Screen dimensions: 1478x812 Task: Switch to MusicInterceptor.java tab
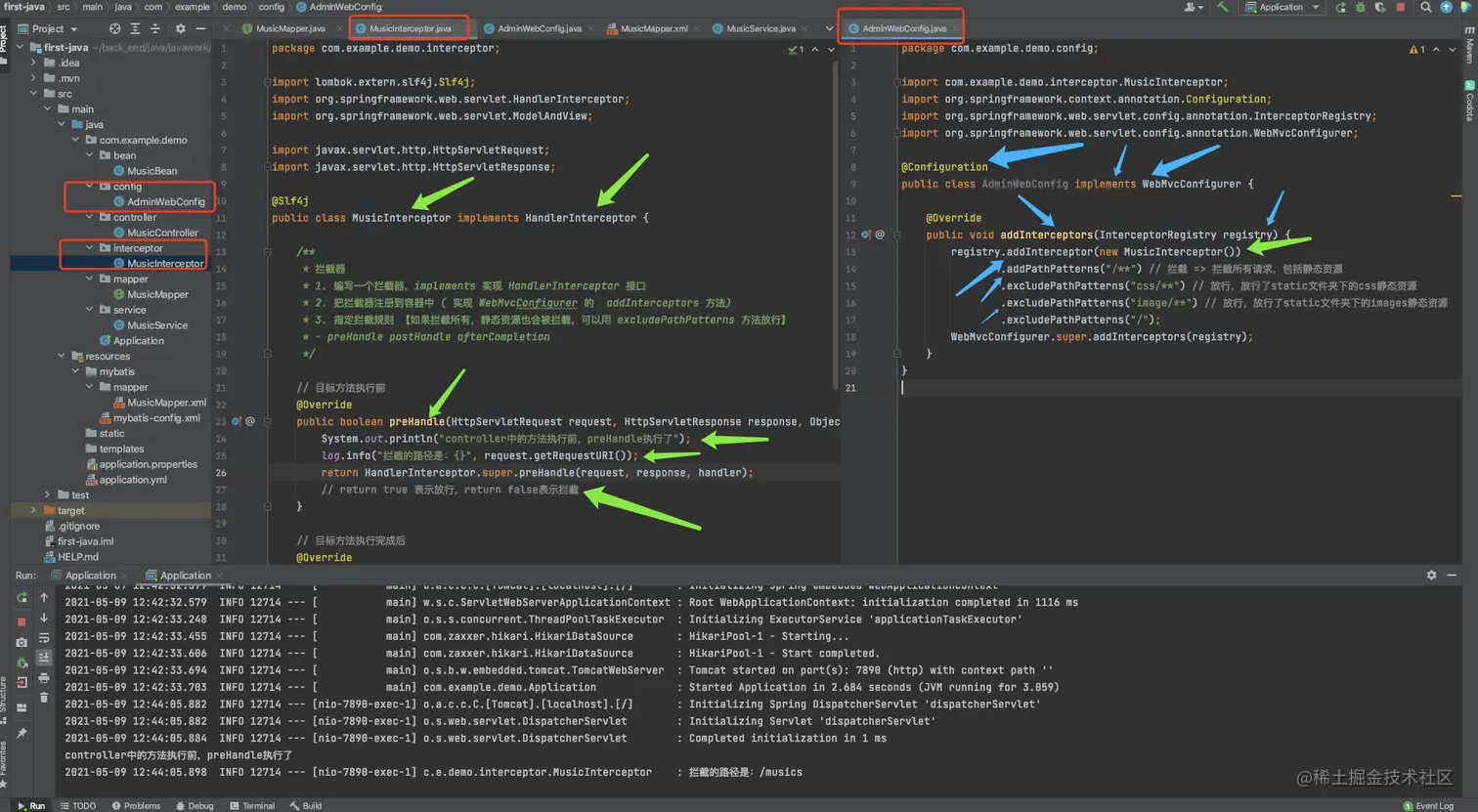click(x=410, y=29)
